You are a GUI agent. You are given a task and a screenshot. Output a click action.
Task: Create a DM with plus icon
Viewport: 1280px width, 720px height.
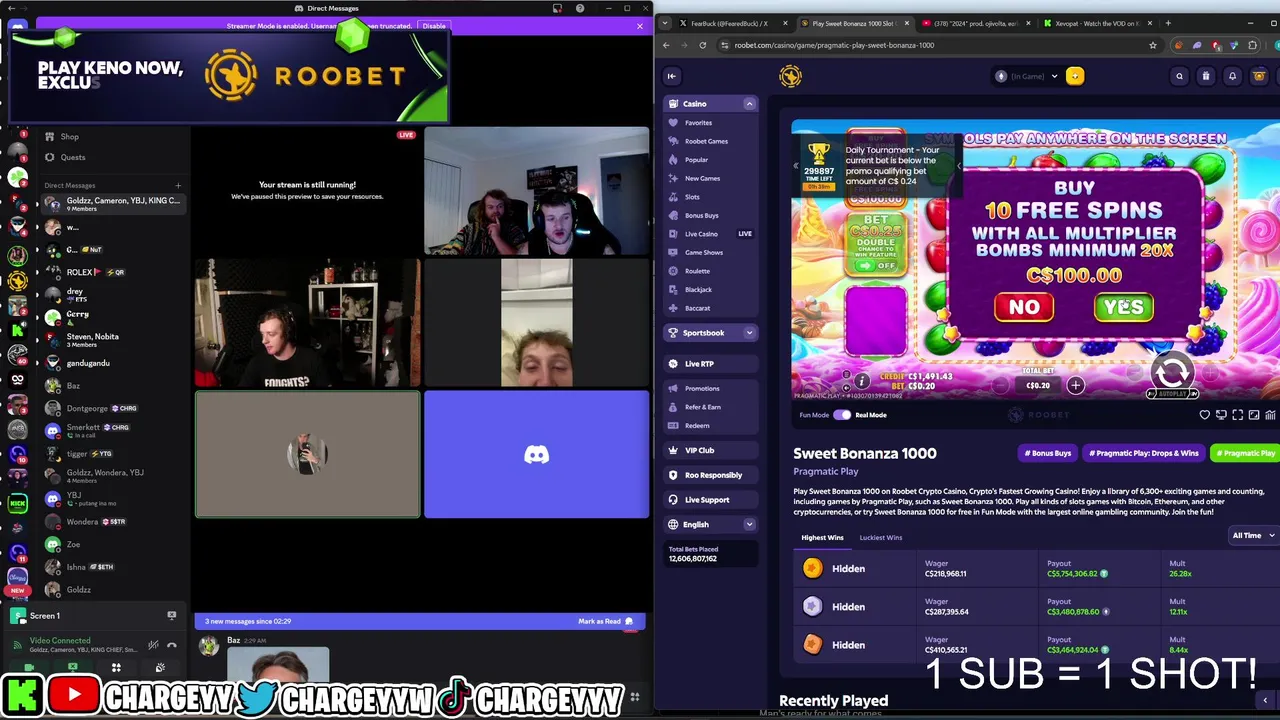[178, 185]
